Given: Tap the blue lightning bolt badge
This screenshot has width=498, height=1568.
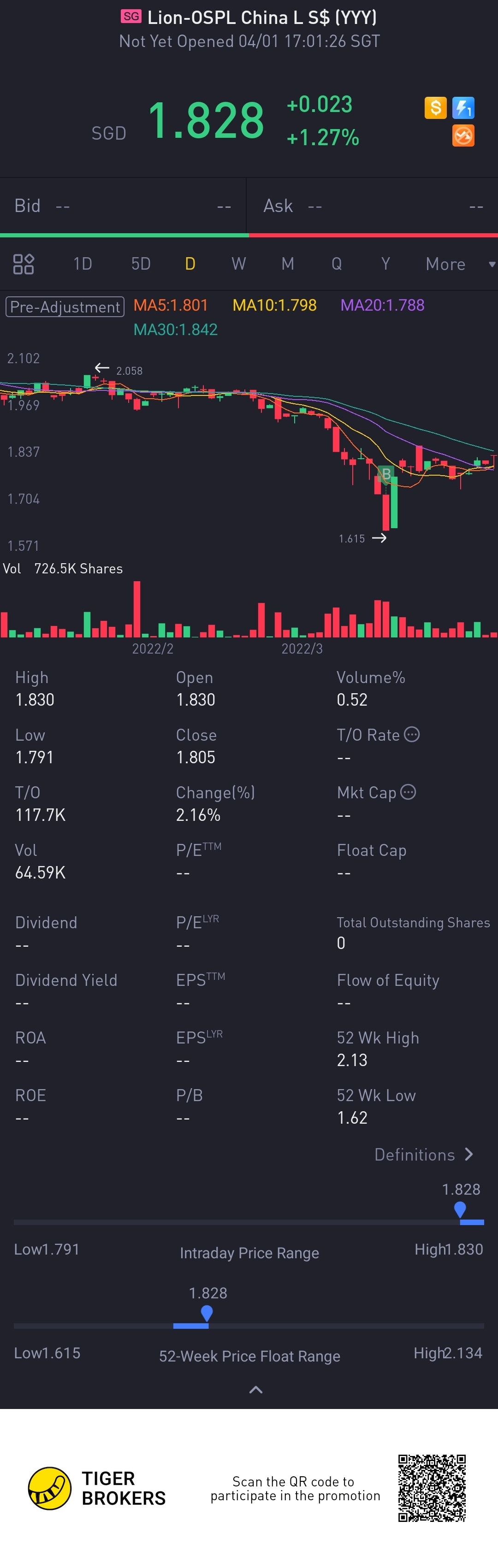Looking at the screenshot, I should [463, 108].
